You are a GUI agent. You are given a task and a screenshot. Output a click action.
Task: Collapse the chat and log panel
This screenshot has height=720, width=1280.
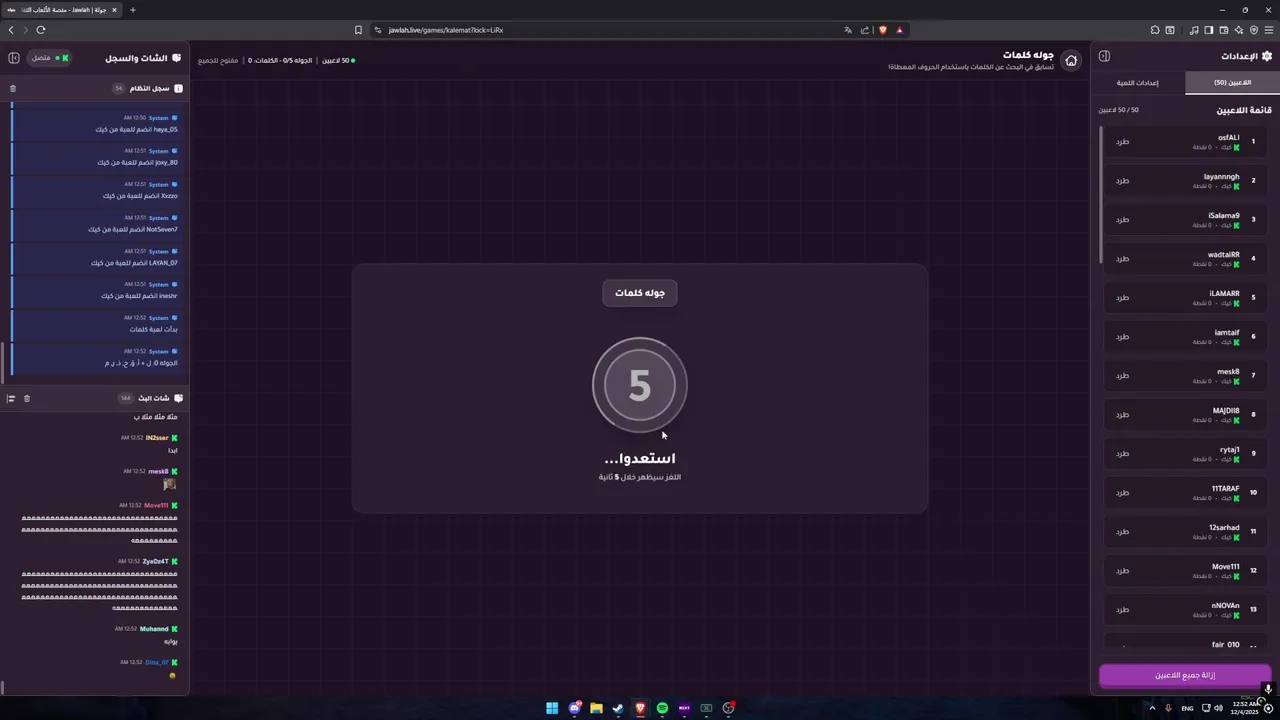14,58
